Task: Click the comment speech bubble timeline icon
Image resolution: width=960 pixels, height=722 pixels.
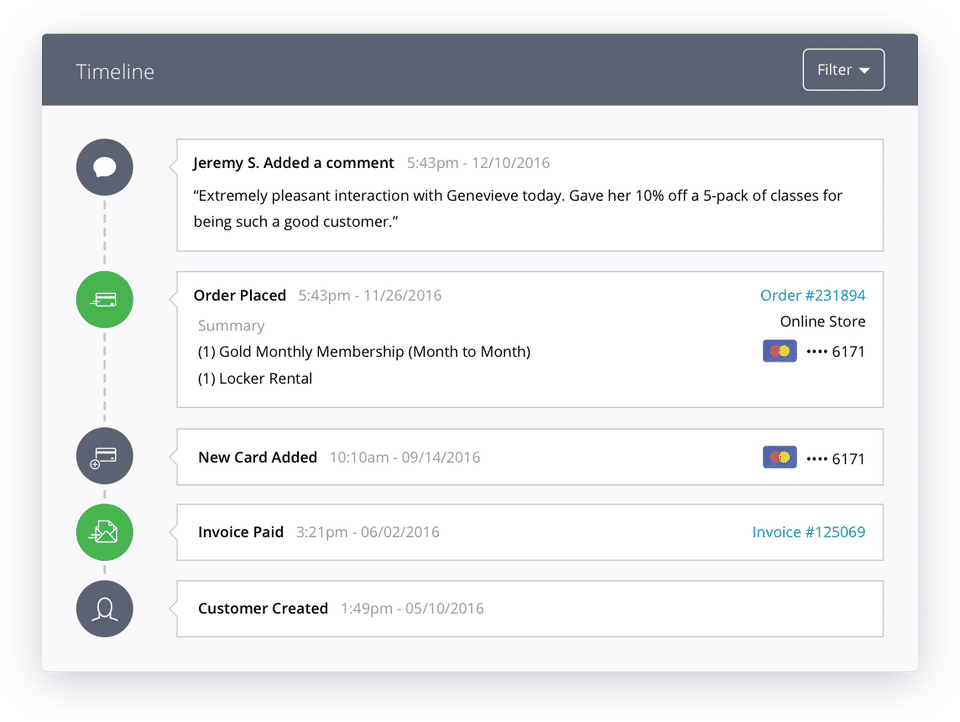Action: click(x=104, y=167)
